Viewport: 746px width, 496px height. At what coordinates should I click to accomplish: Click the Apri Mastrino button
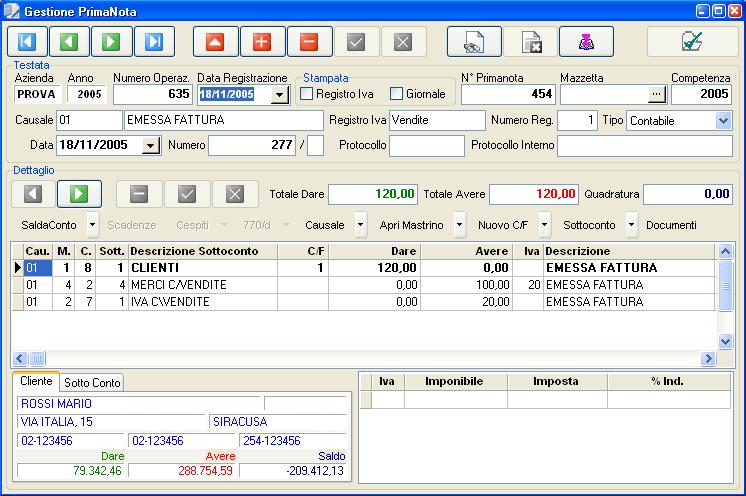[412, 225]
